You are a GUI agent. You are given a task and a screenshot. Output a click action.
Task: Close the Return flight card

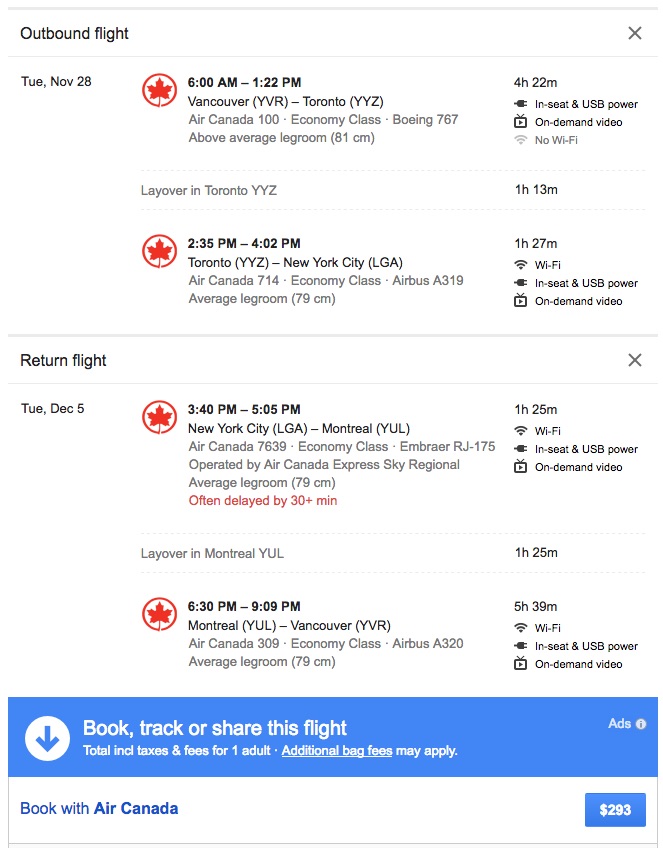point(635,360)
